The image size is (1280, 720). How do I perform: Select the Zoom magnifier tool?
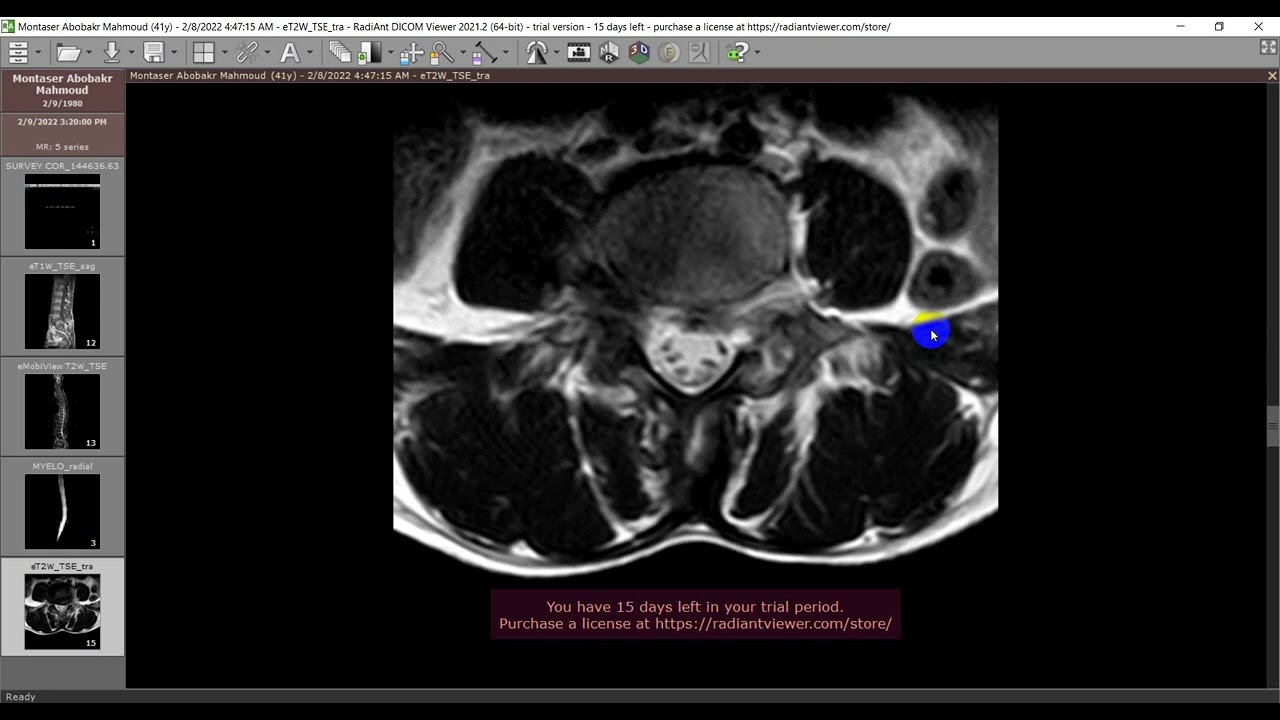pos(442,52)
